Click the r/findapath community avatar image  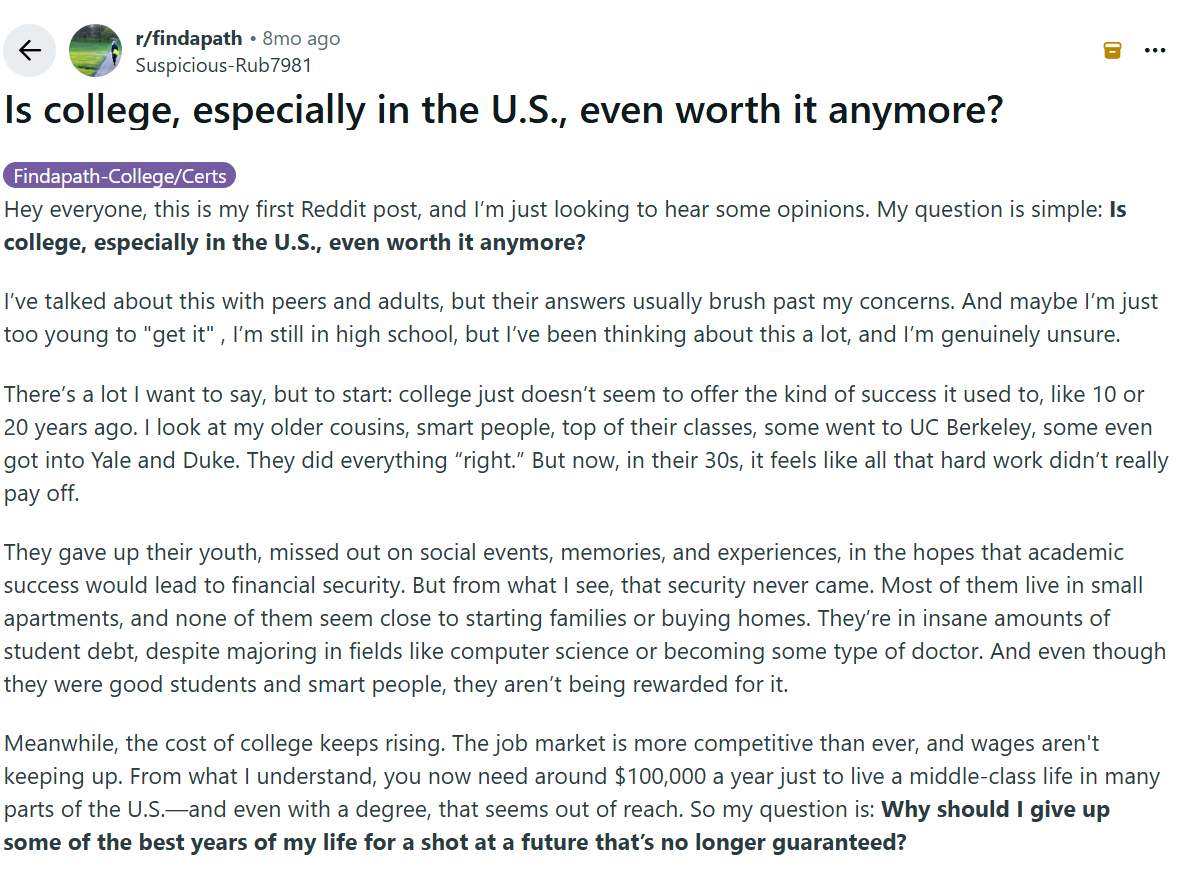point(94,50)
